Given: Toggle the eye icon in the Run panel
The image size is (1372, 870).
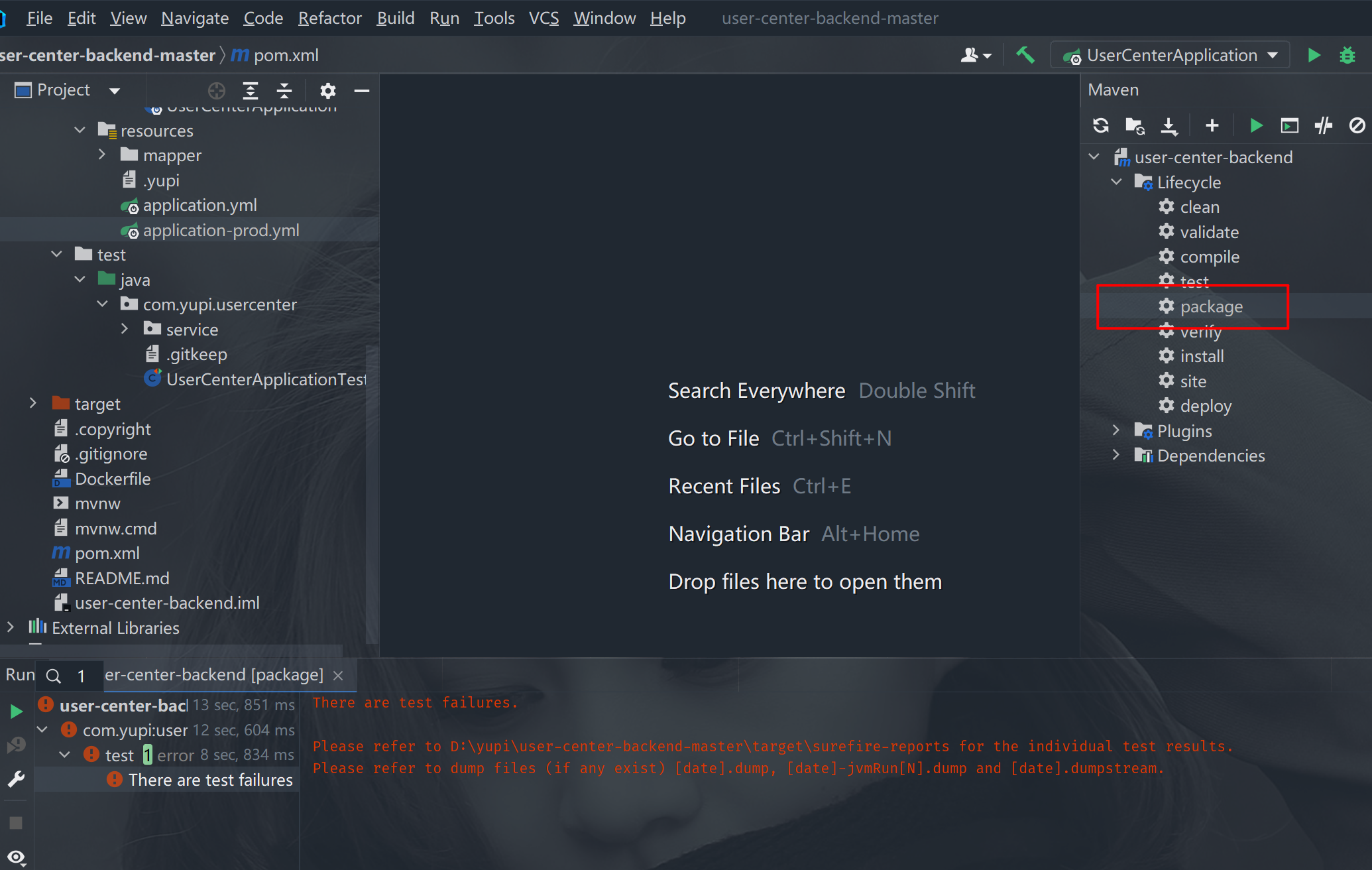Looking at the screenshot, I should (16, 857).
